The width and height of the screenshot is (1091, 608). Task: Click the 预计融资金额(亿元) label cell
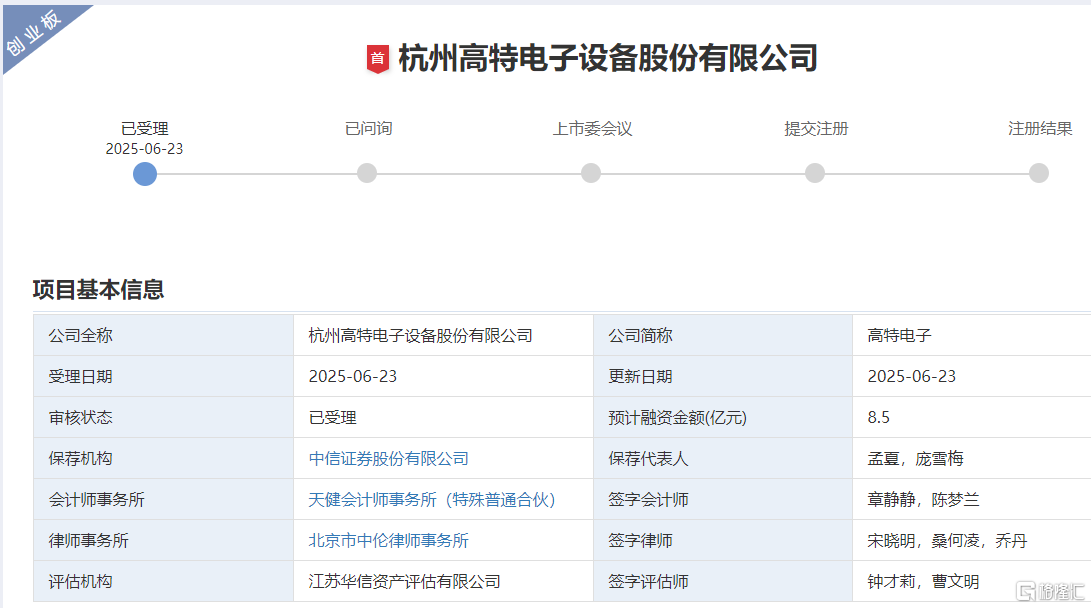point(723,417)
